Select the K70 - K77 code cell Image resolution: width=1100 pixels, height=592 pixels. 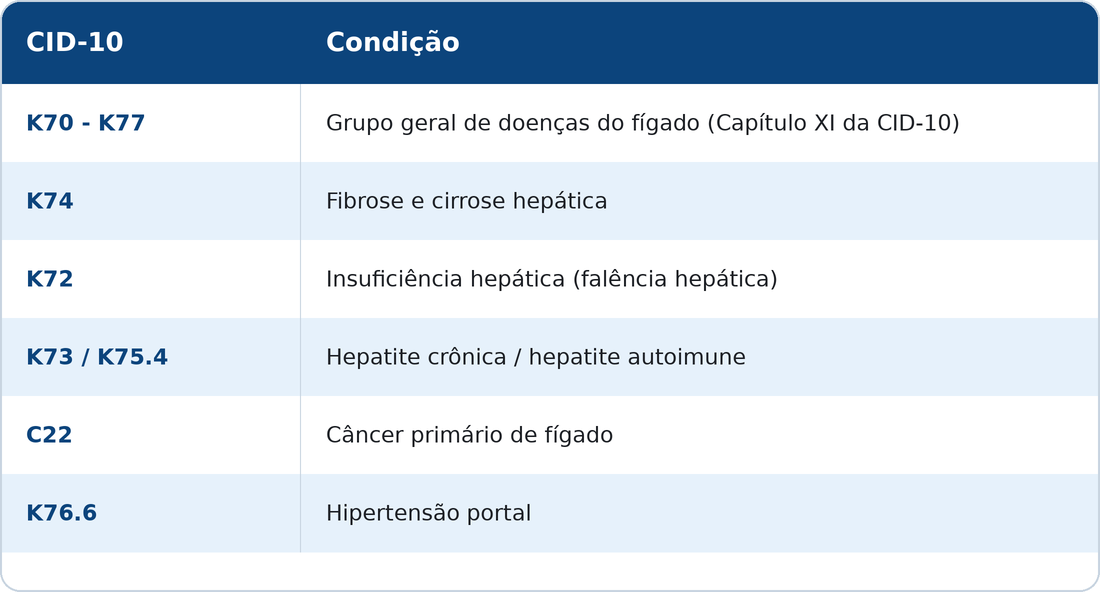point(151,123)
